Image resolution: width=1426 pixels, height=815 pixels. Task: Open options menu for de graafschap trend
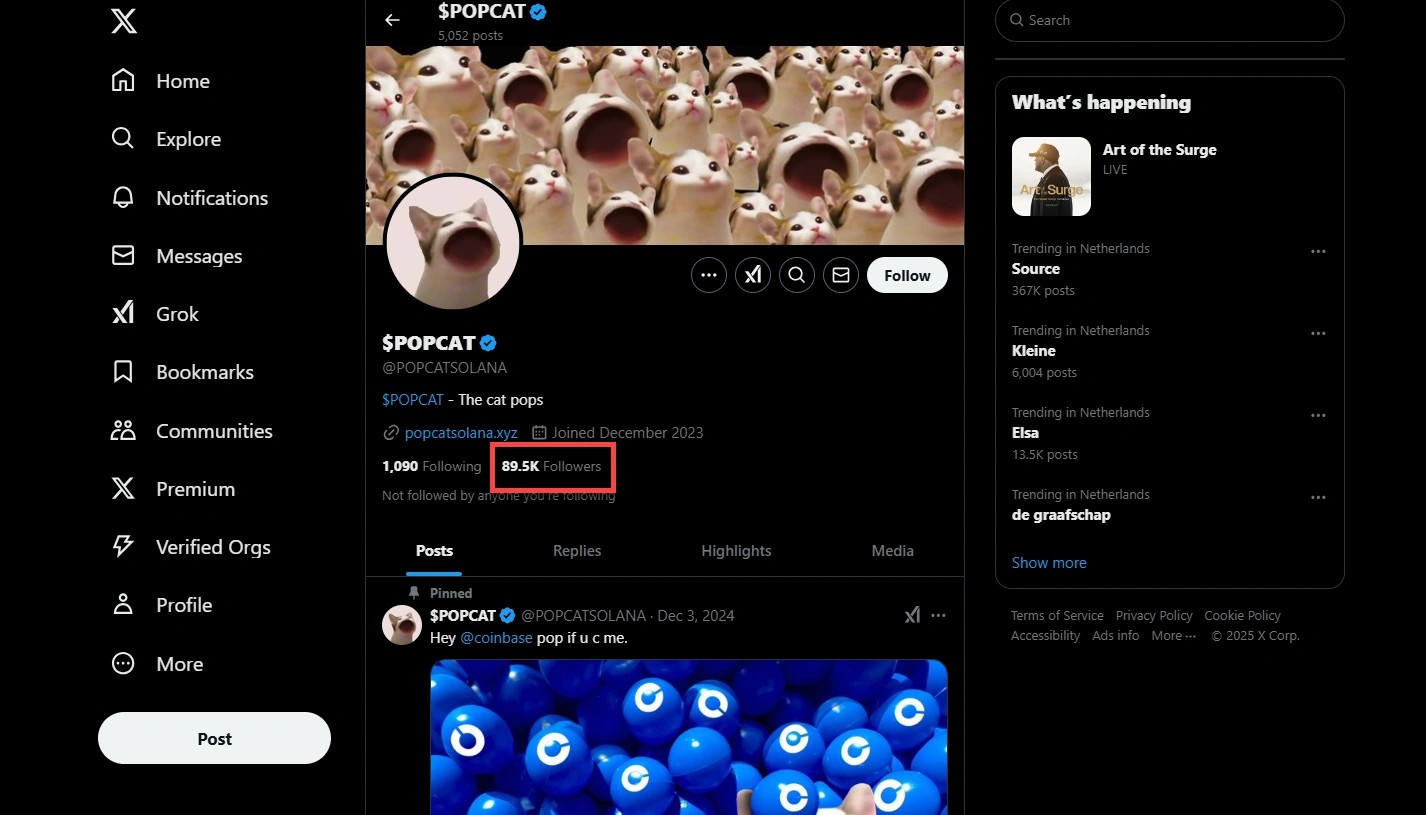click(1318, 498)
